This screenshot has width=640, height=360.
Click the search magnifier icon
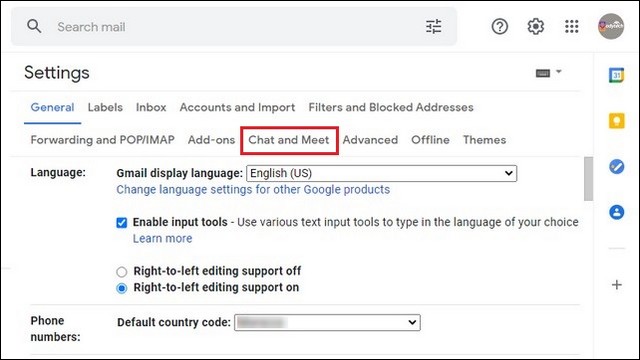(x=34, y=27)
